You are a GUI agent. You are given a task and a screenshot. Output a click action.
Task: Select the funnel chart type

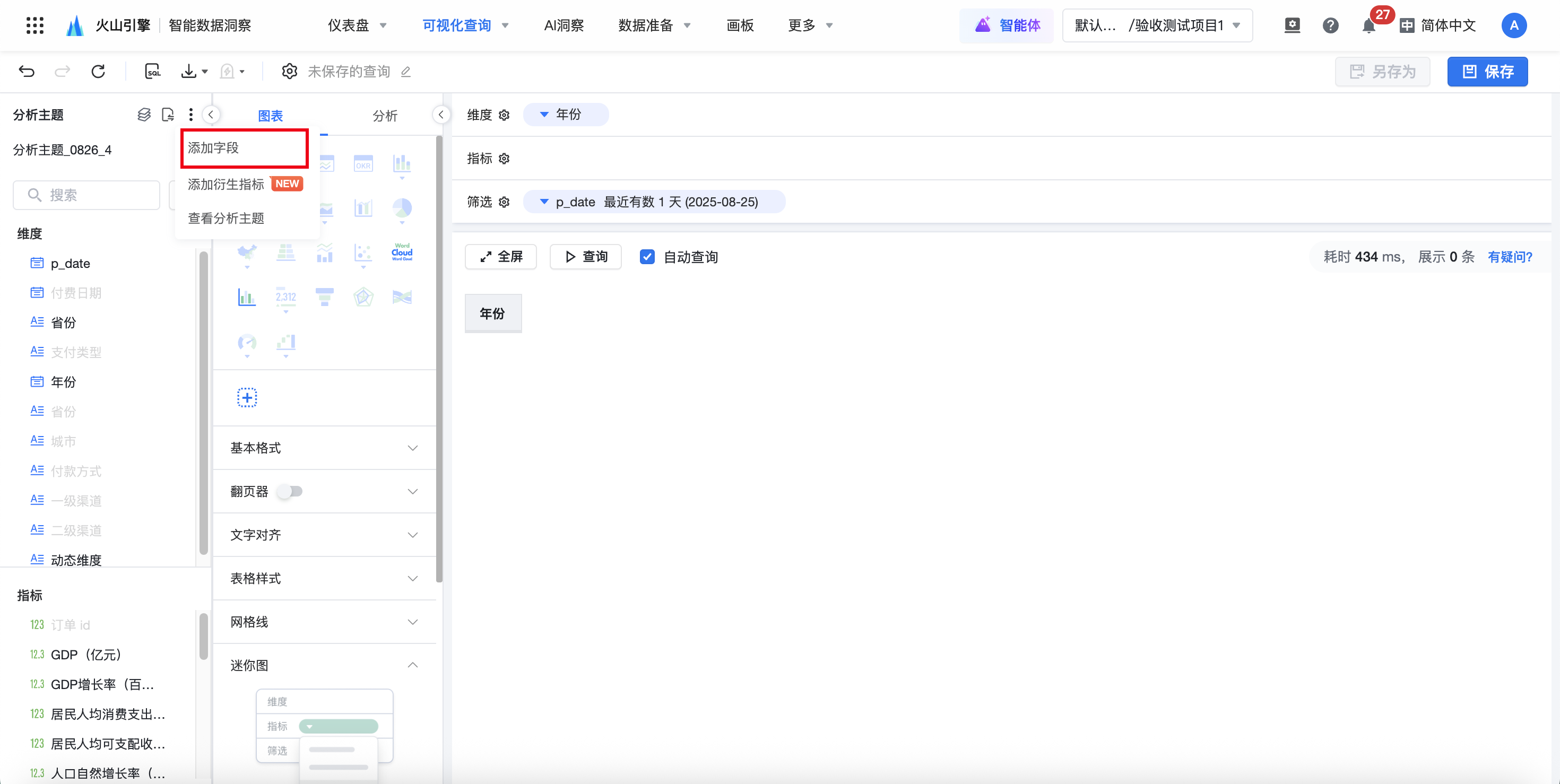(x=325, y=297)
